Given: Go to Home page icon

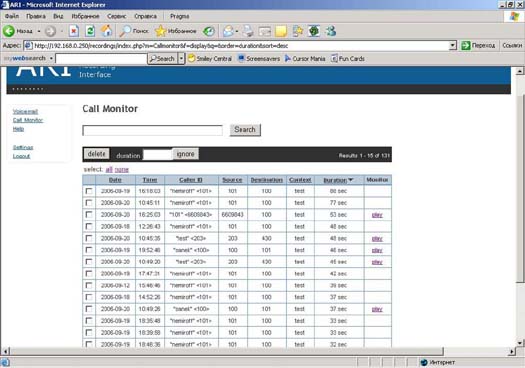Looking at the screenshot, I should tap(106, 31).
